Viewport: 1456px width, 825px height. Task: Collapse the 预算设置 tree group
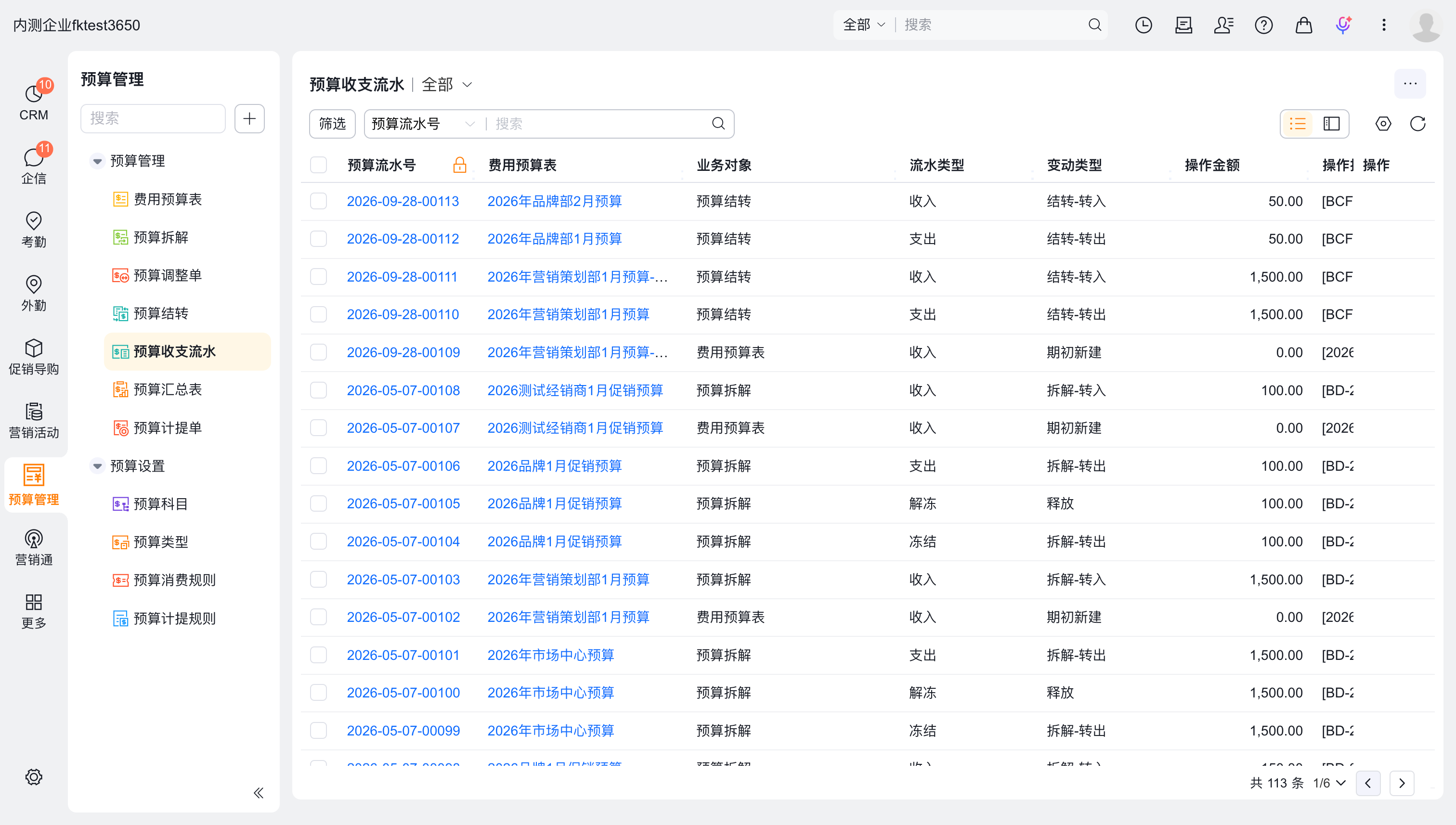pyautogui.click(x=97, y=466)
